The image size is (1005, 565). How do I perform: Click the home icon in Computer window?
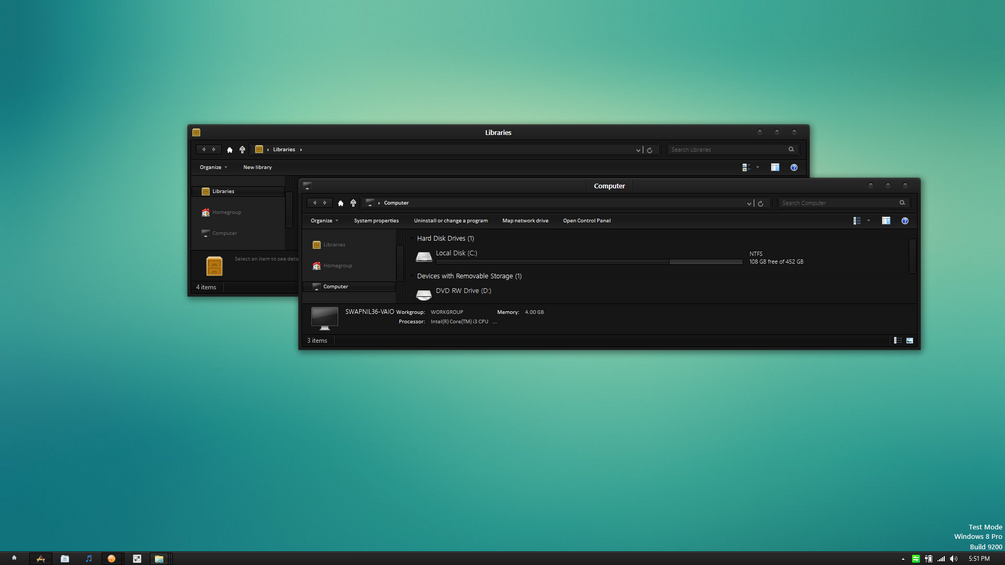[340, 203]
